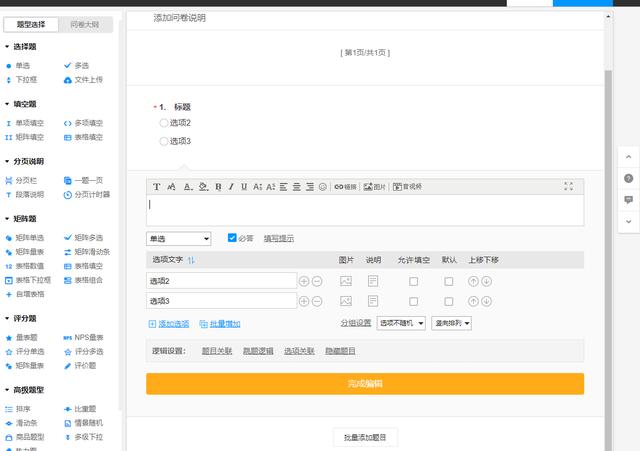Move 选项2 down
The image size is (640, 451).
click(486, 281)
